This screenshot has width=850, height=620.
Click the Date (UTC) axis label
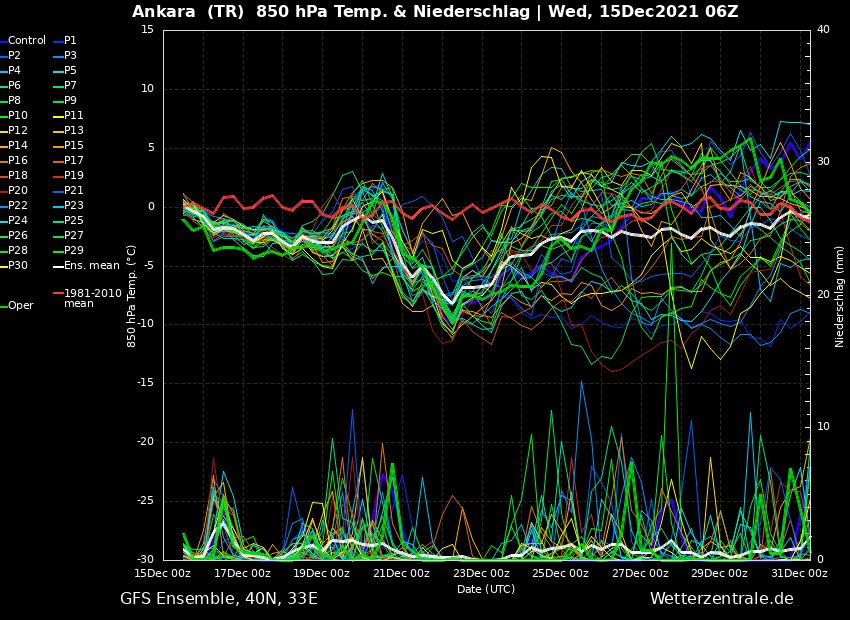point(486,589)
